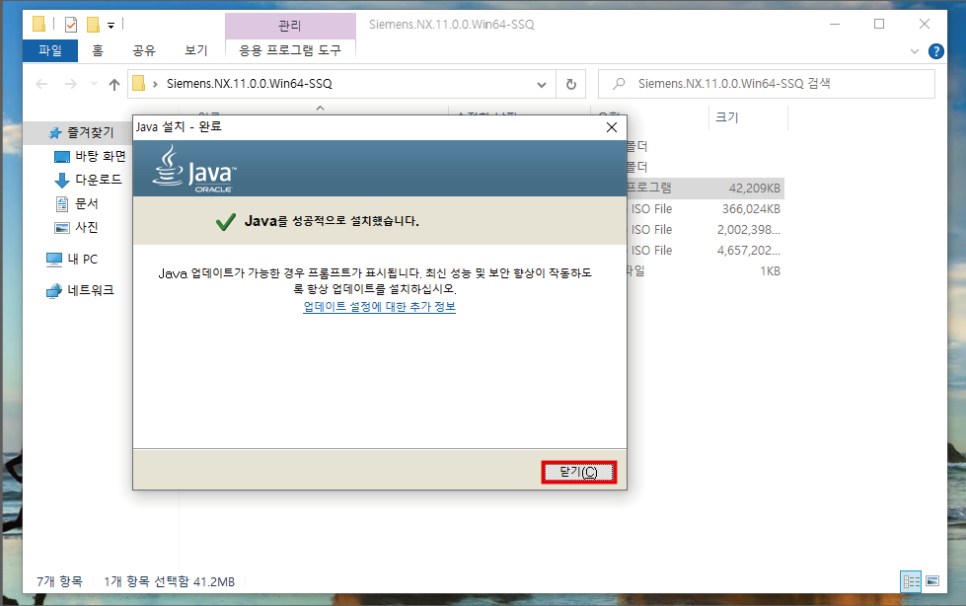Select the ISO File sized 2,002,398
Image resolution: width=966 pixels, height=606 pixels.
pyautogui.click(x=704, y=230)
